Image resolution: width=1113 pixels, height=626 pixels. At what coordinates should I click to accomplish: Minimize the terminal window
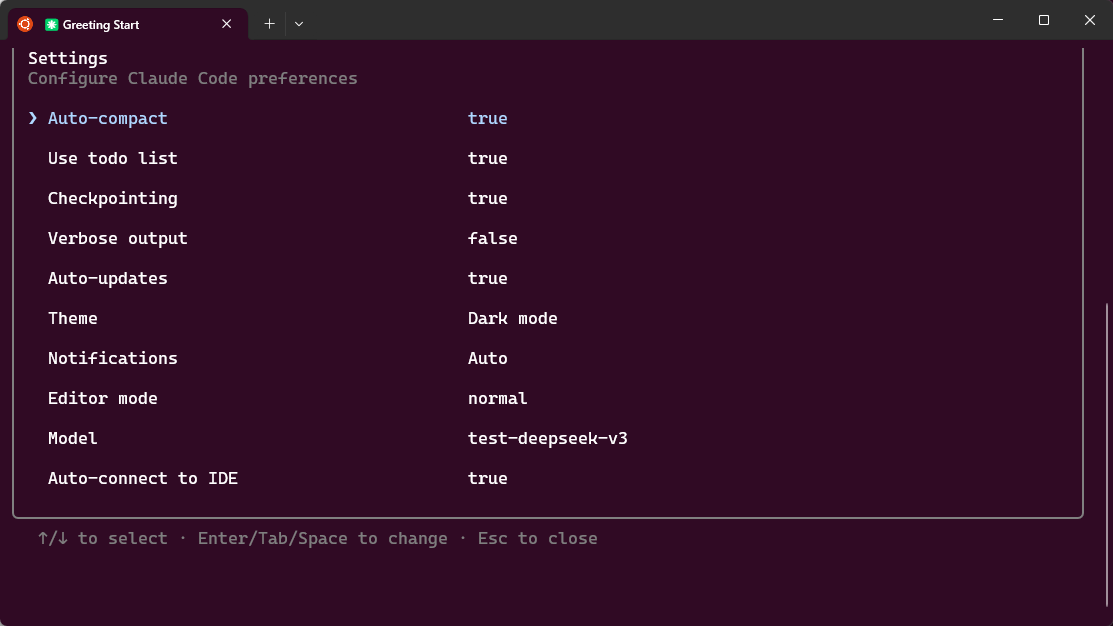coord(998,20)
